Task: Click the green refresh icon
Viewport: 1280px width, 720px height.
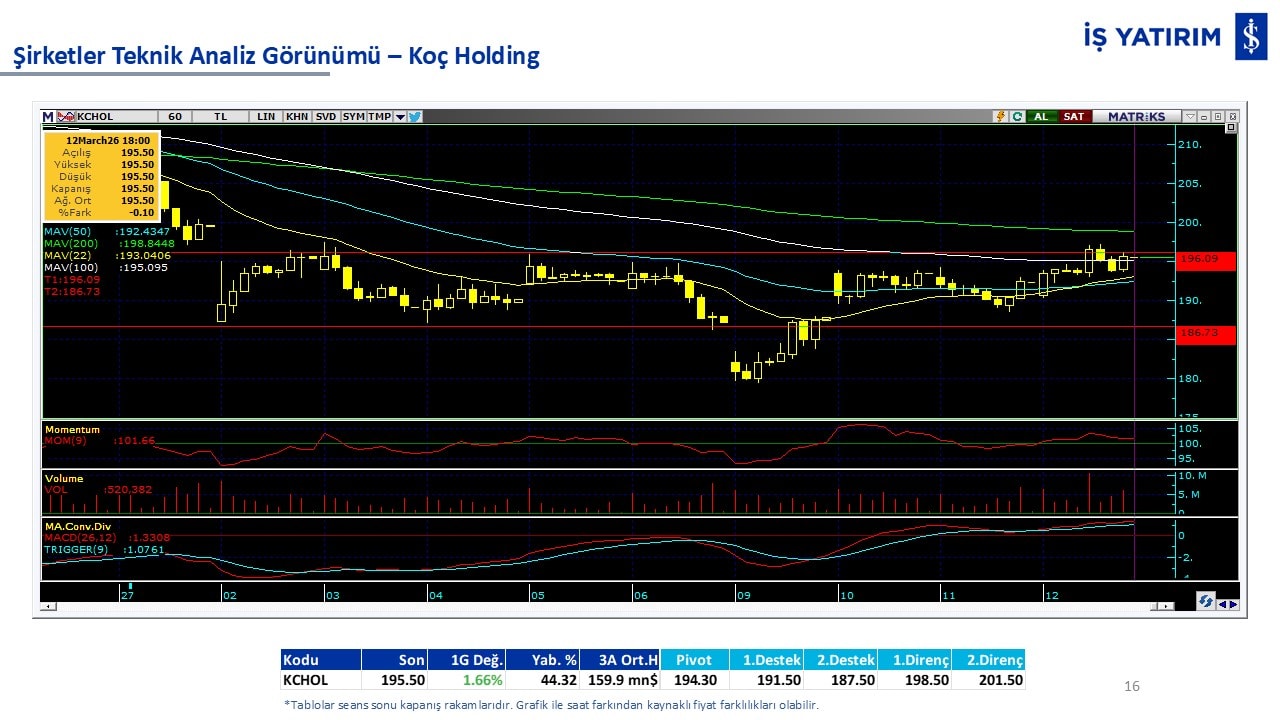Action: [x=1016, y=117]
